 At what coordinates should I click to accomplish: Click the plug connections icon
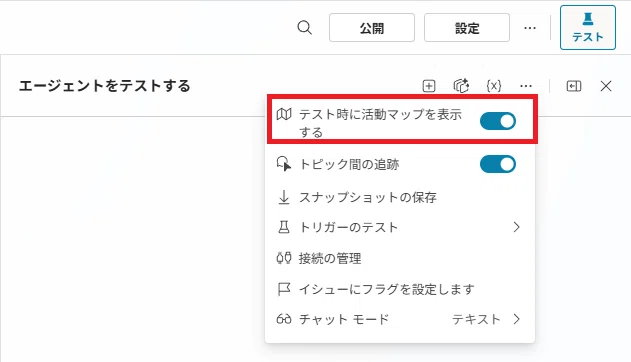(284, 258)
